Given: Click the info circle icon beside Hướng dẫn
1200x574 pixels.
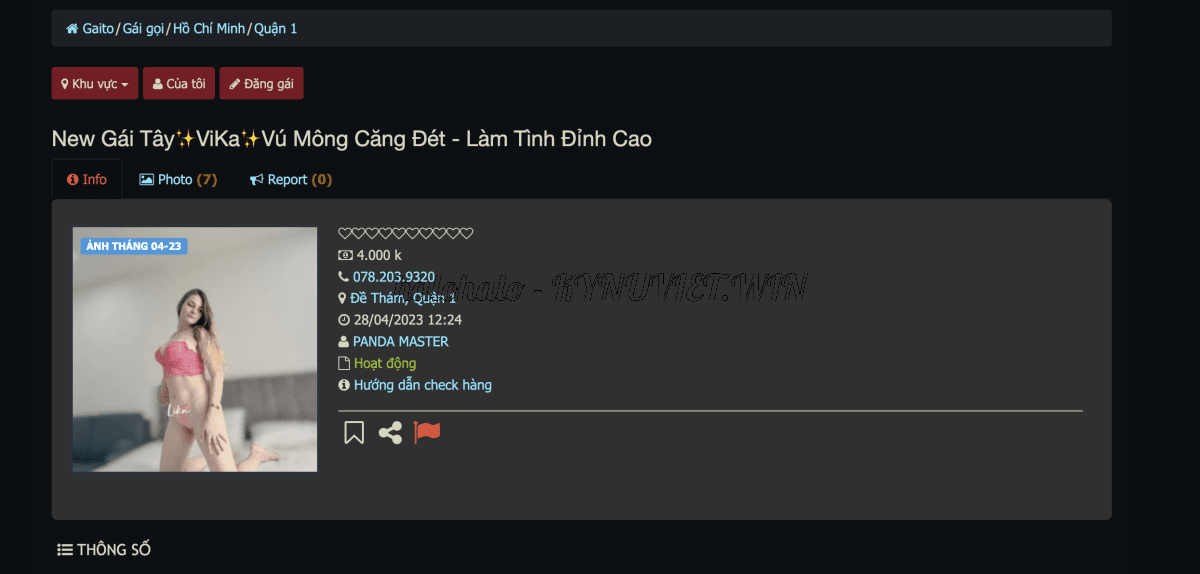Looking at the screenshot, I should (x=344, y=385).
